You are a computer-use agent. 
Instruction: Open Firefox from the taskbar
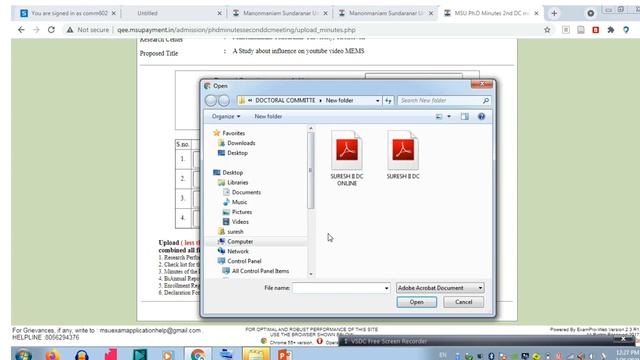tap(52, 354)
